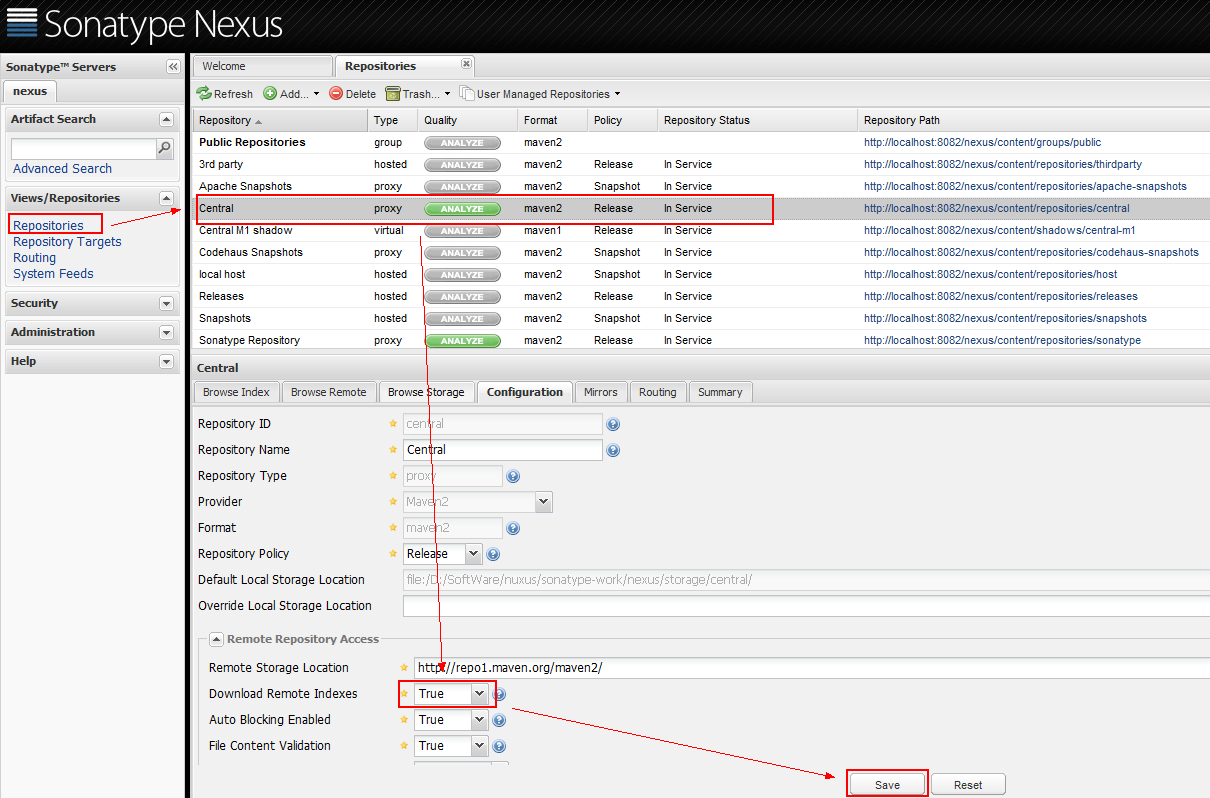Open the public group repository path URL
This screenshot has width=1210, height=798.
coord(982,142)
